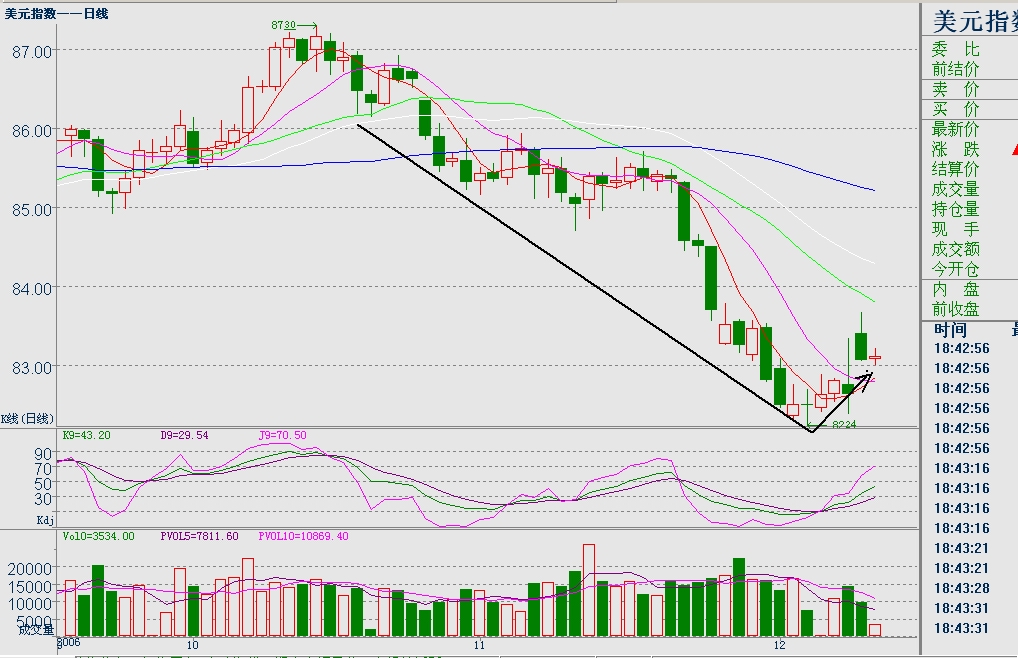1018x658 pixels.
Task: Click the D9=29.54 indicator value
Action: (x=184, y=435)
